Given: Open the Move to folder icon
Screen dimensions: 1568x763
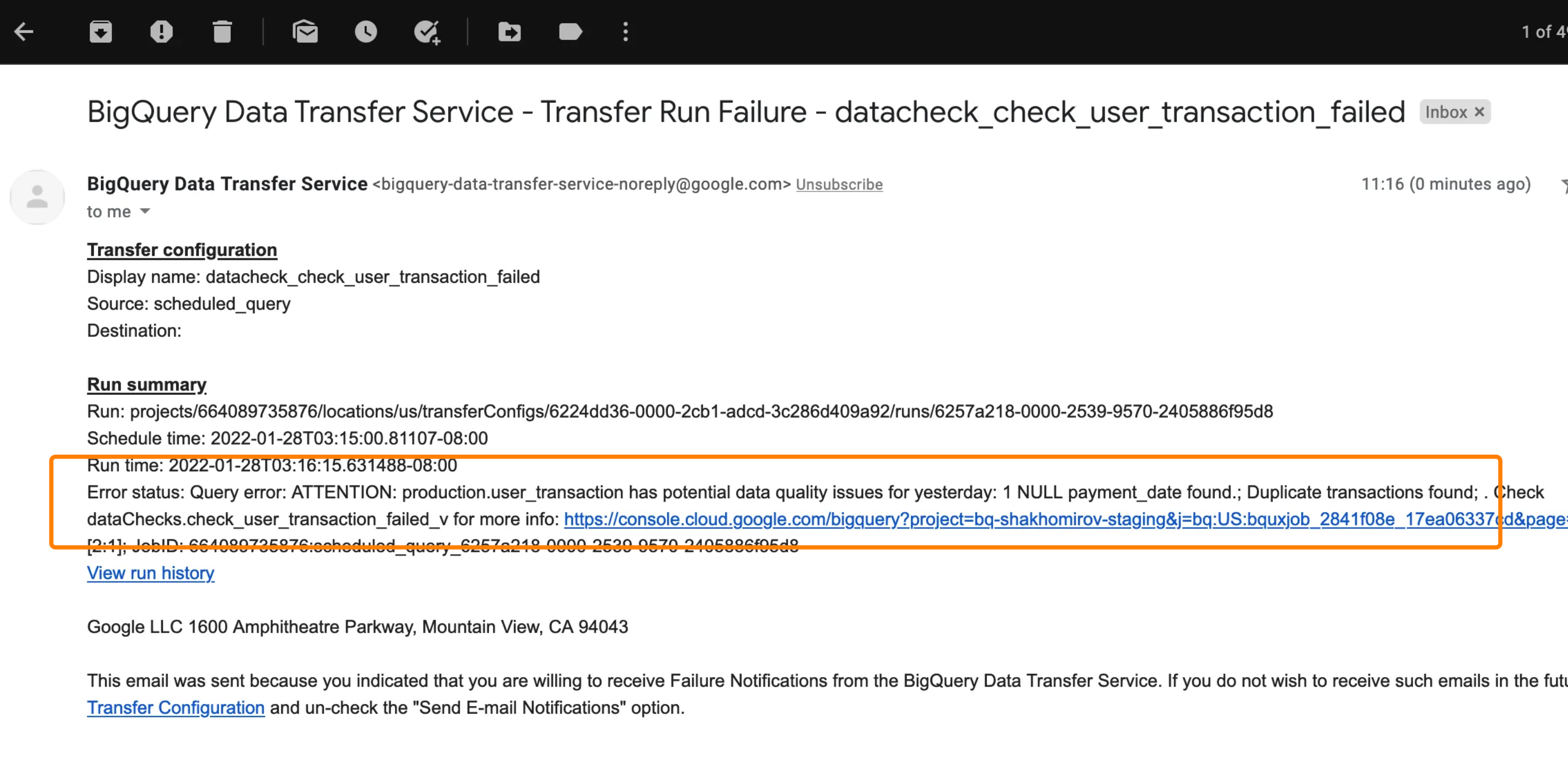Looking at the screenshot, I should [510, 32].
